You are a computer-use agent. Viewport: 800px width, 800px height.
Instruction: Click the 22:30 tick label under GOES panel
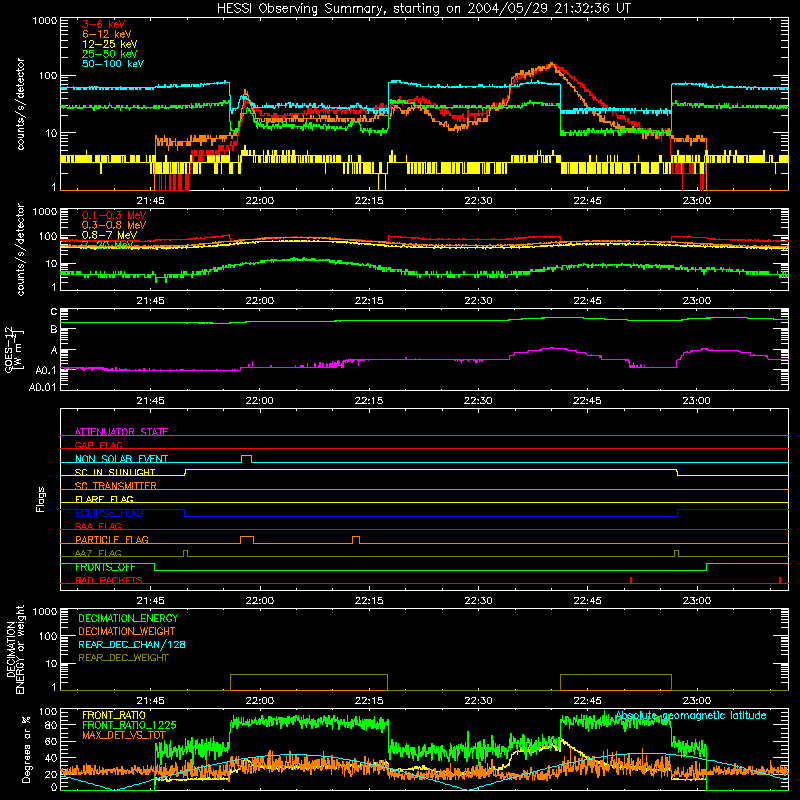(478, 401)
